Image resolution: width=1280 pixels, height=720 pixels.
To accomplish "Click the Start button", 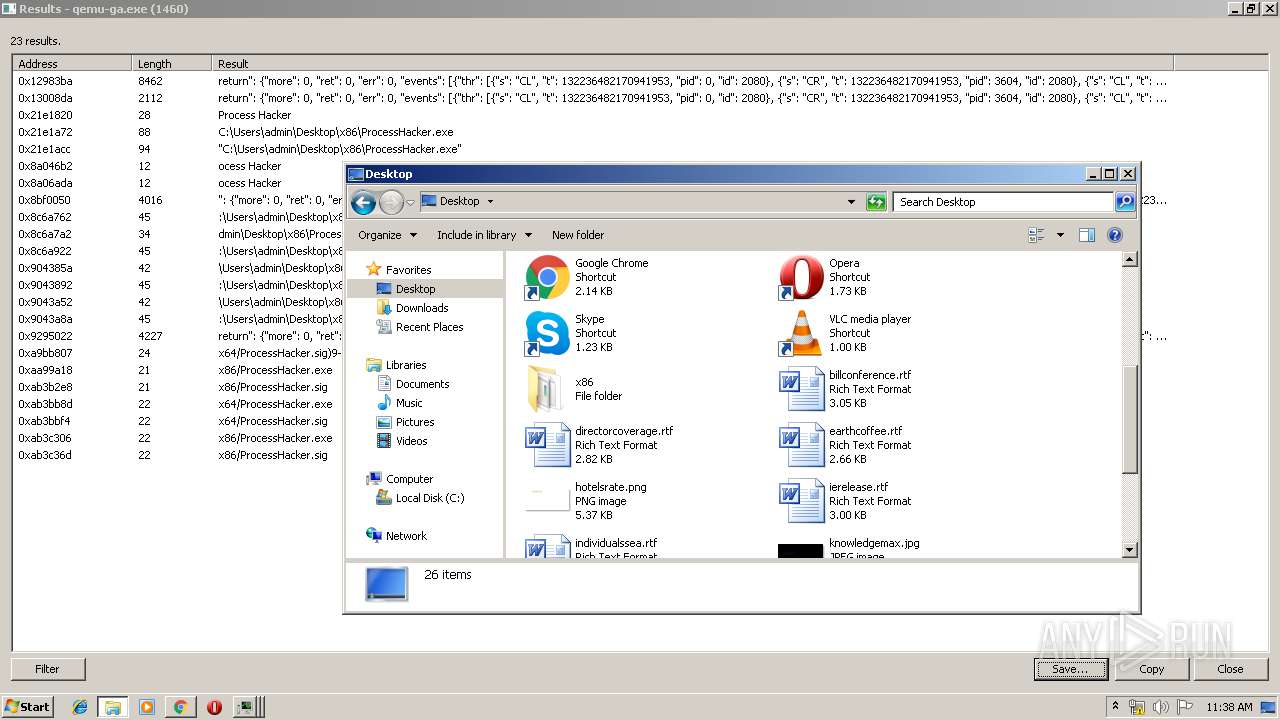I will (x=27, y=706).
